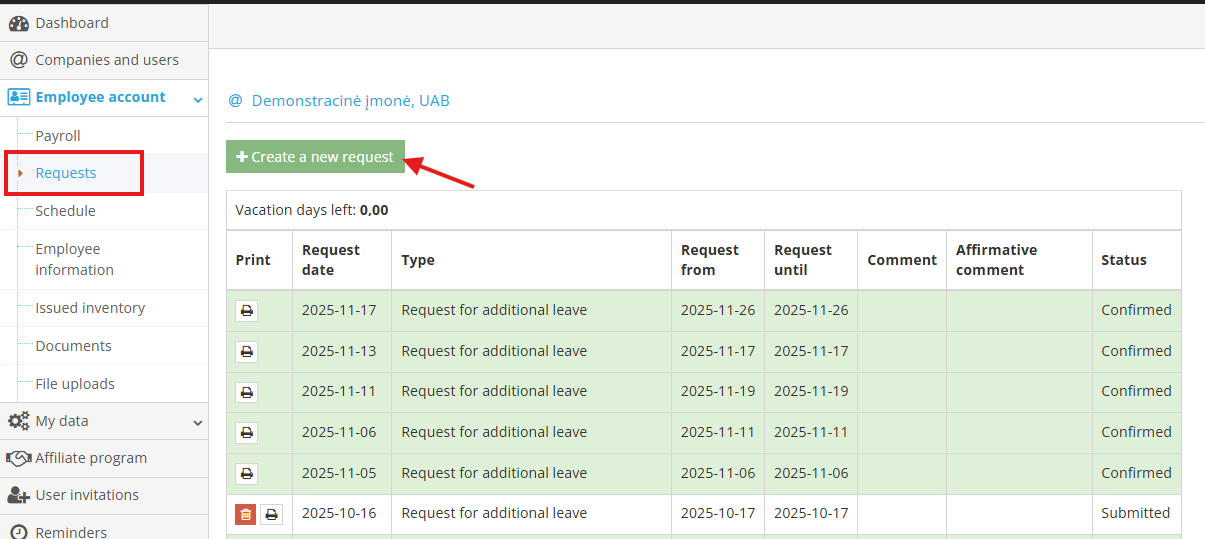Image resolution: width=1205 pixels, height=539 pixels.
Task: Click the Employee account ID card icon
Action: [x=18, y=97]
